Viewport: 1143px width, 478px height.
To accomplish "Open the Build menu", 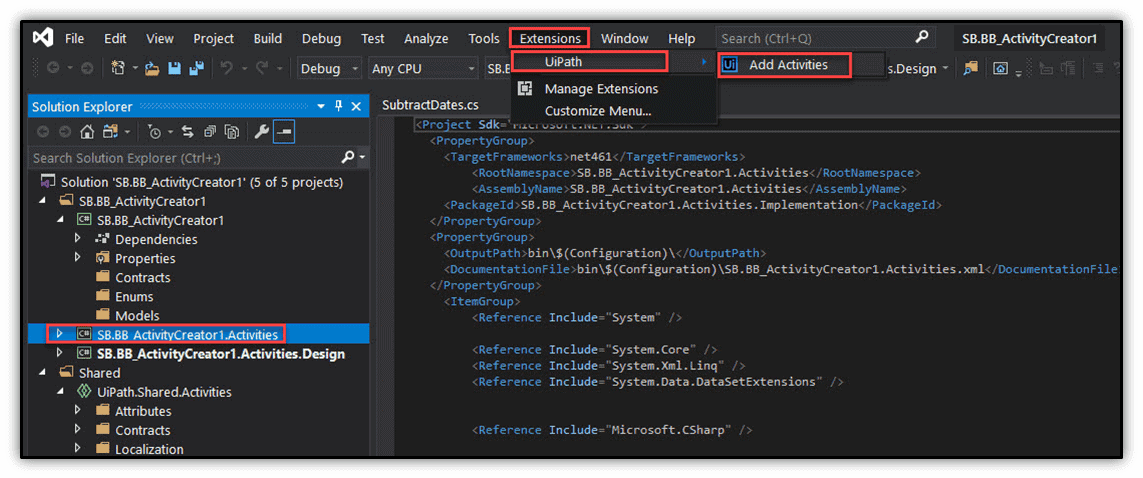I will point(268,39).
